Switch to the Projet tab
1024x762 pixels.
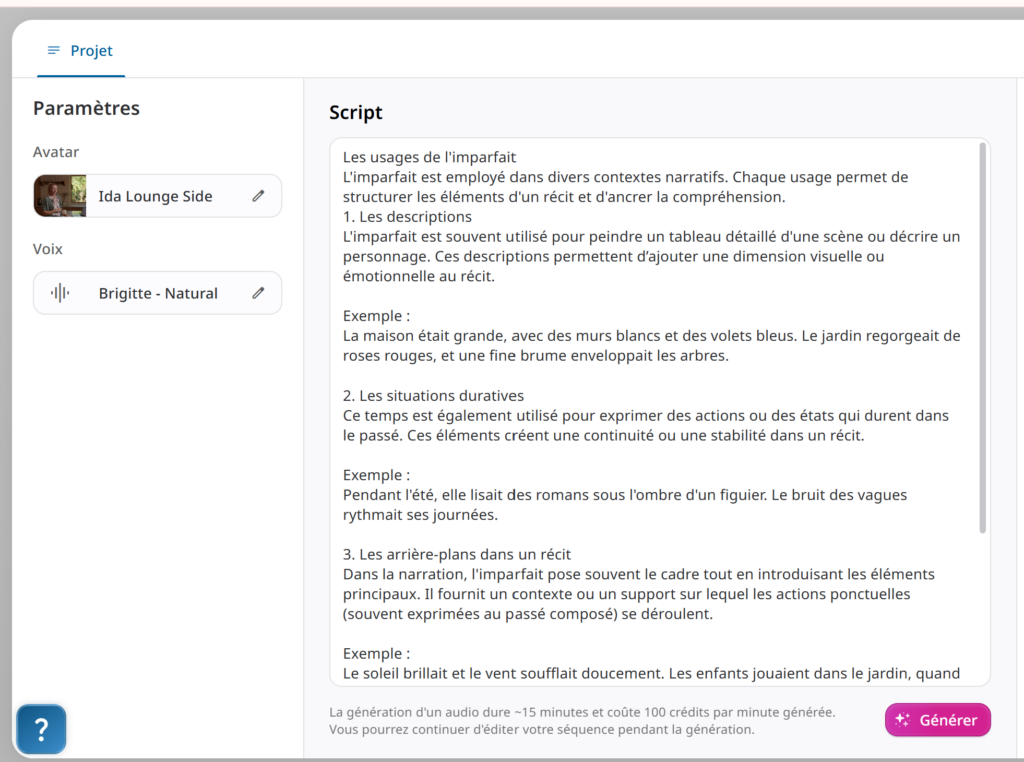(81, 51)
